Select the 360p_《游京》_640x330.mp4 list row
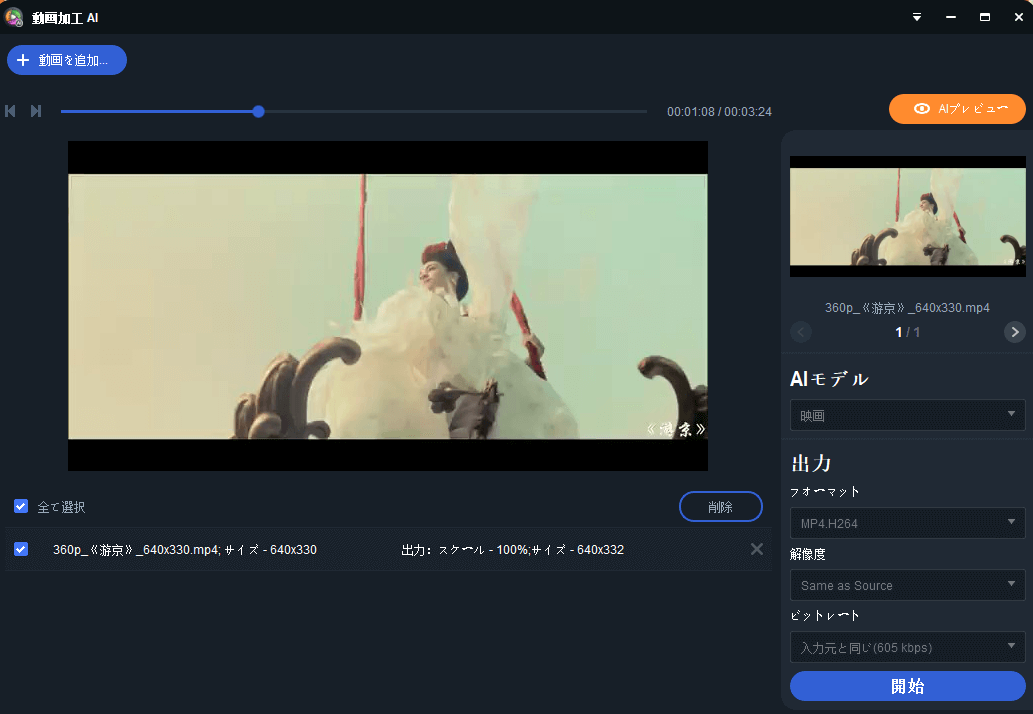This screenshot has width=1033, height=714. coord(300,549)
